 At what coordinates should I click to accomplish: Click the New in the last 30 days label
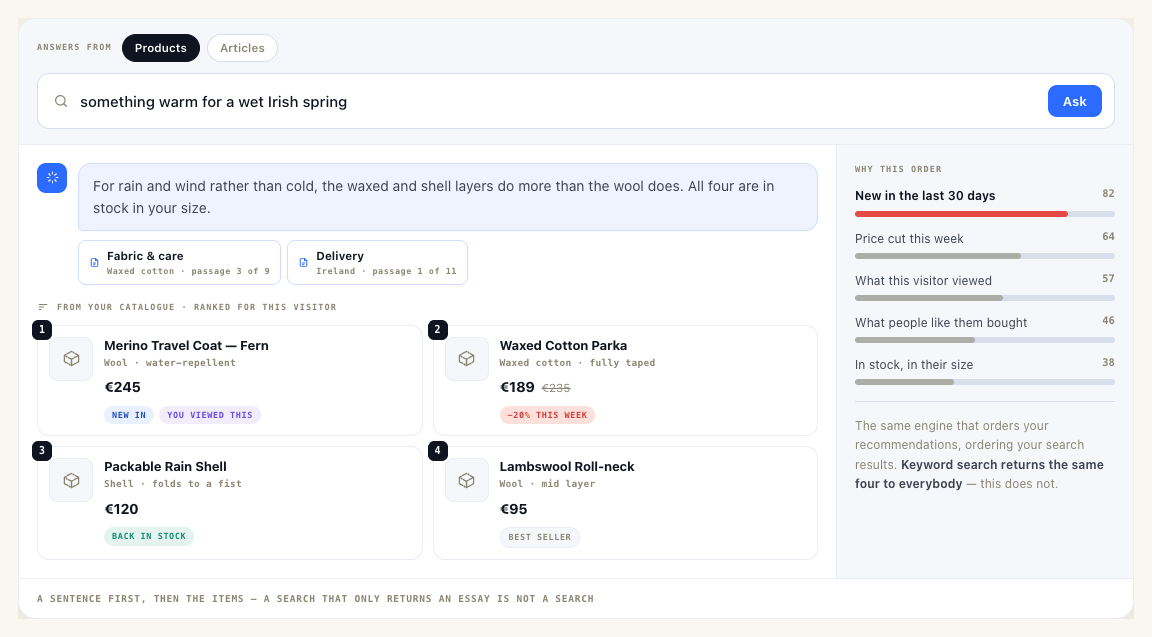pyautogui.click(x=925, y=195)
